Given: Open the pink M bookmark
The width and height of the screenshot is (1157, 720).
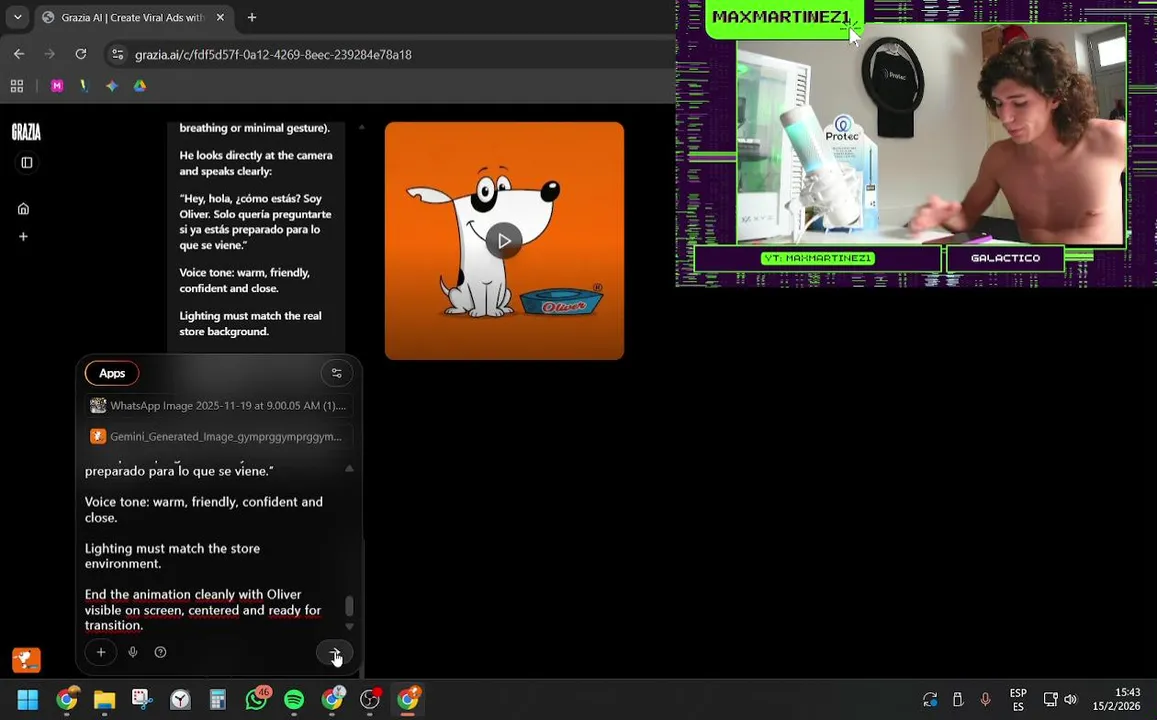Looking at the screenshot, I should (57, 86).
